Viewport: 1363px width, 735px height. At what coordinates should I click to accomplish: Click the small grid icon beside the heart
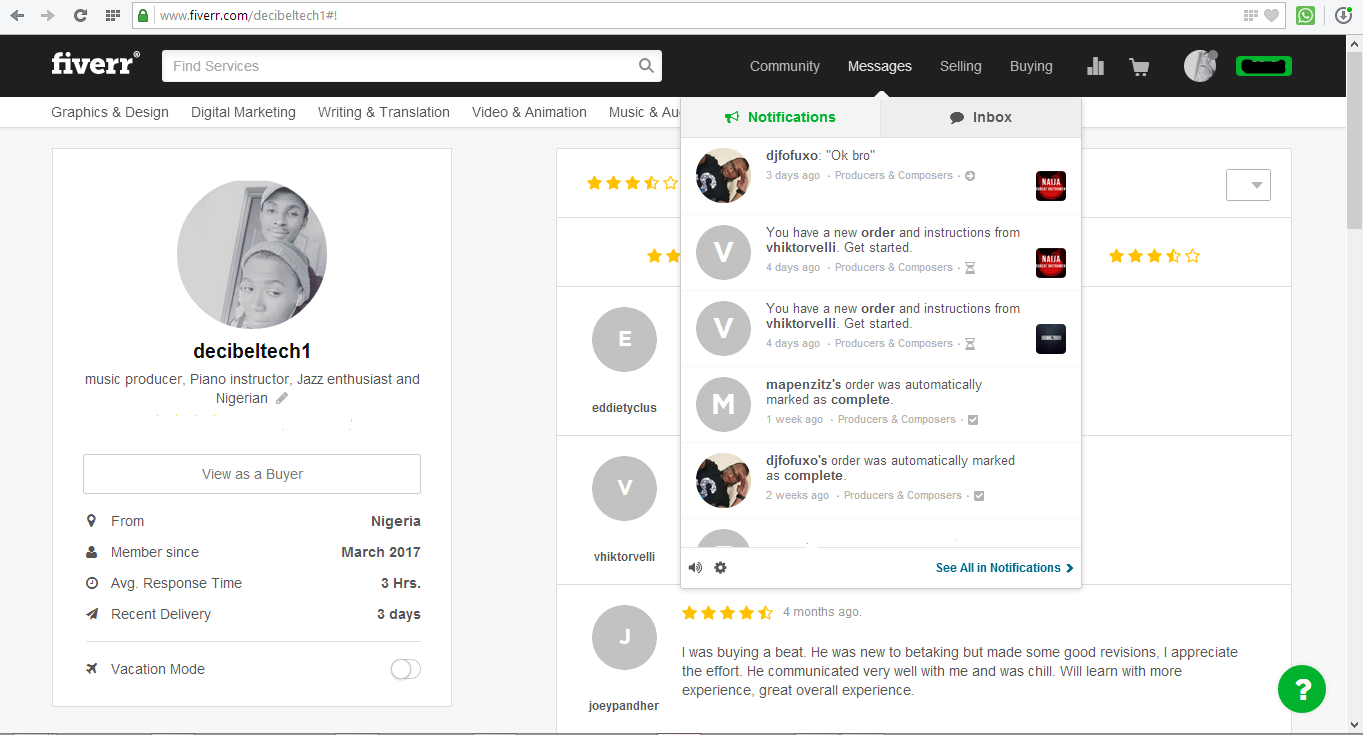coord(1250,15)
